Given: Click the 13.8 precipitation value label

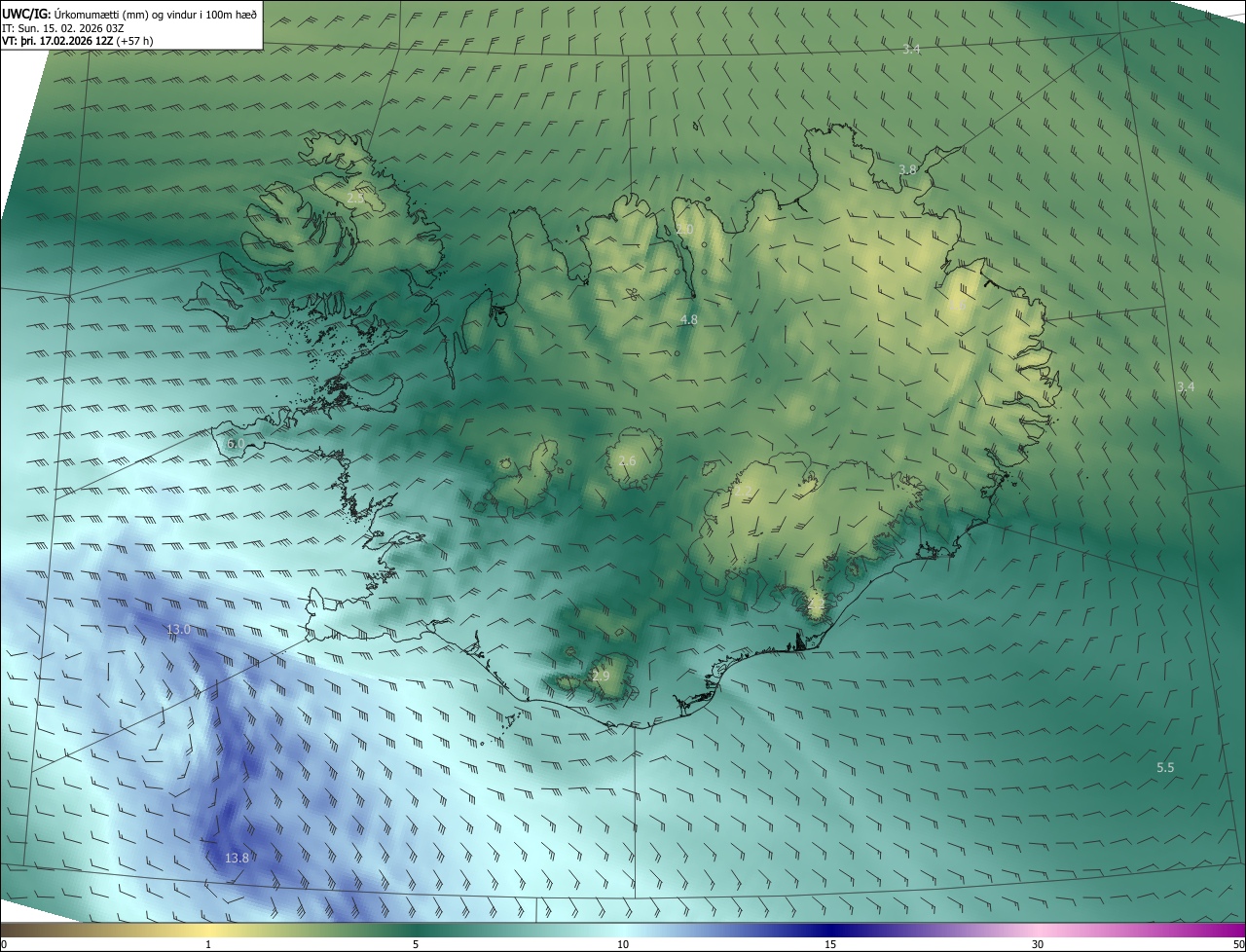Looking at the screenshot, I should click(237, 858).
